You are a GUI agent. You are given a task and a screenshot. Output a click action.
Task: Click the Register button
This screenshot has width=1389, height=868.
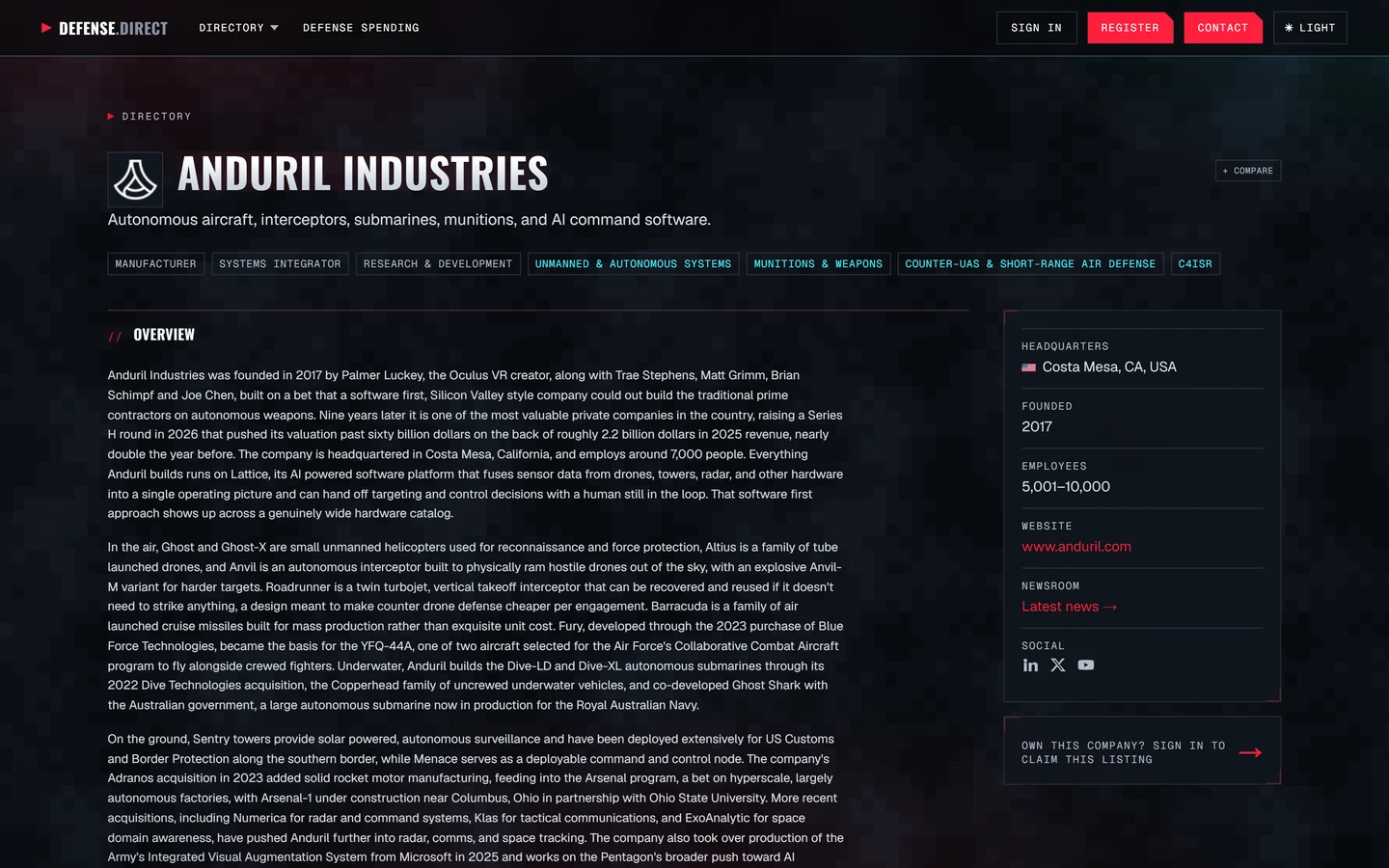[x=1130, y=28]
